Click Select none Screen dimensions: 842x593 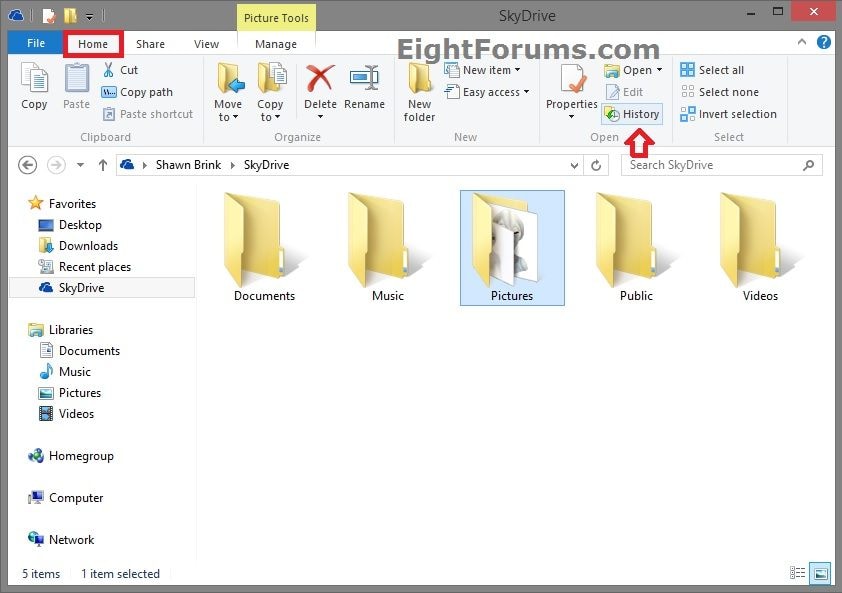(720, 92)
